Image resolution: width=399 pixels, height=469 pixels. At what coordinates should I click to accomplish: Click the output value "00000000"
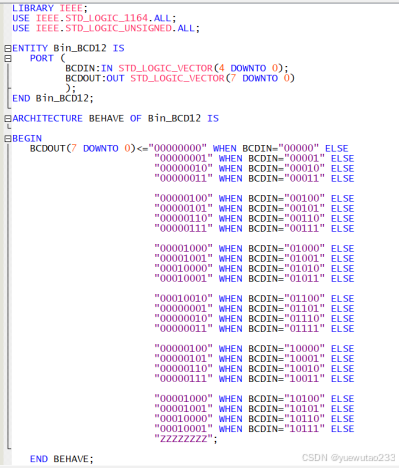tap(178, 148)
